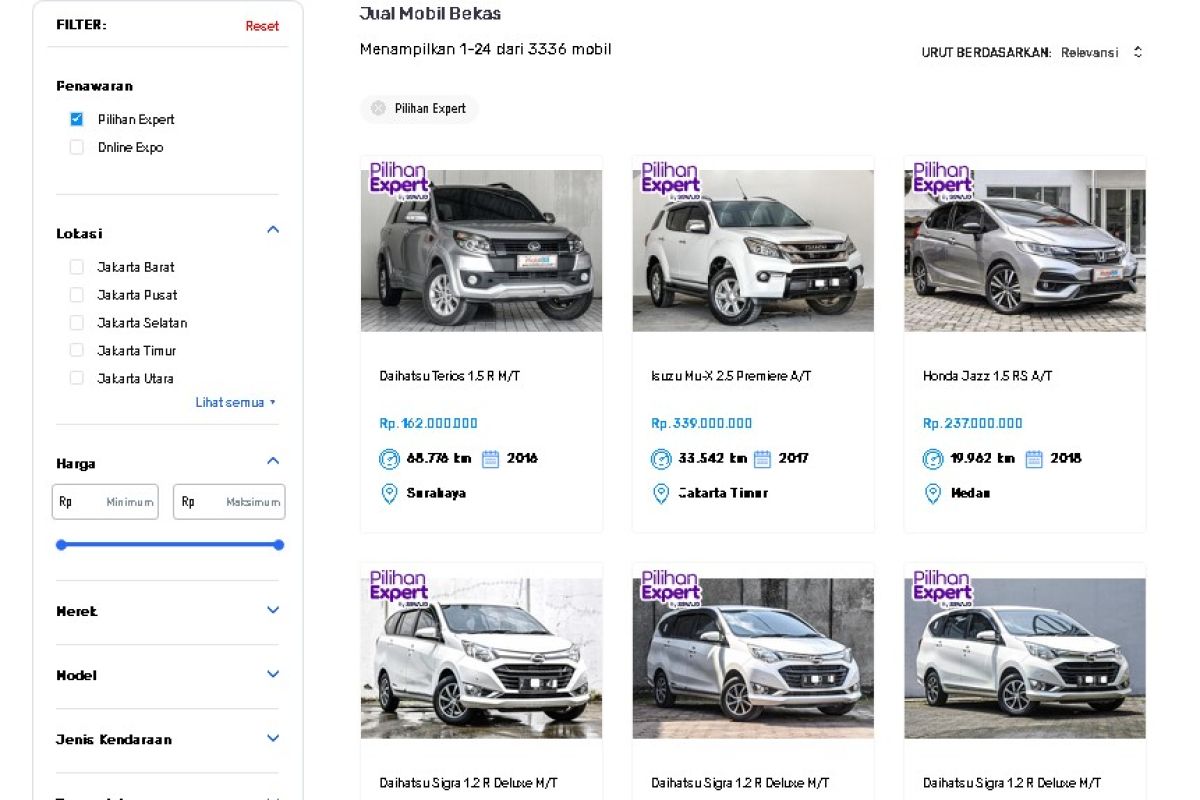Click Pilihan Expert badge on Honda Jazz photo
1200x800 pixels.
click(x=943, y=180)
